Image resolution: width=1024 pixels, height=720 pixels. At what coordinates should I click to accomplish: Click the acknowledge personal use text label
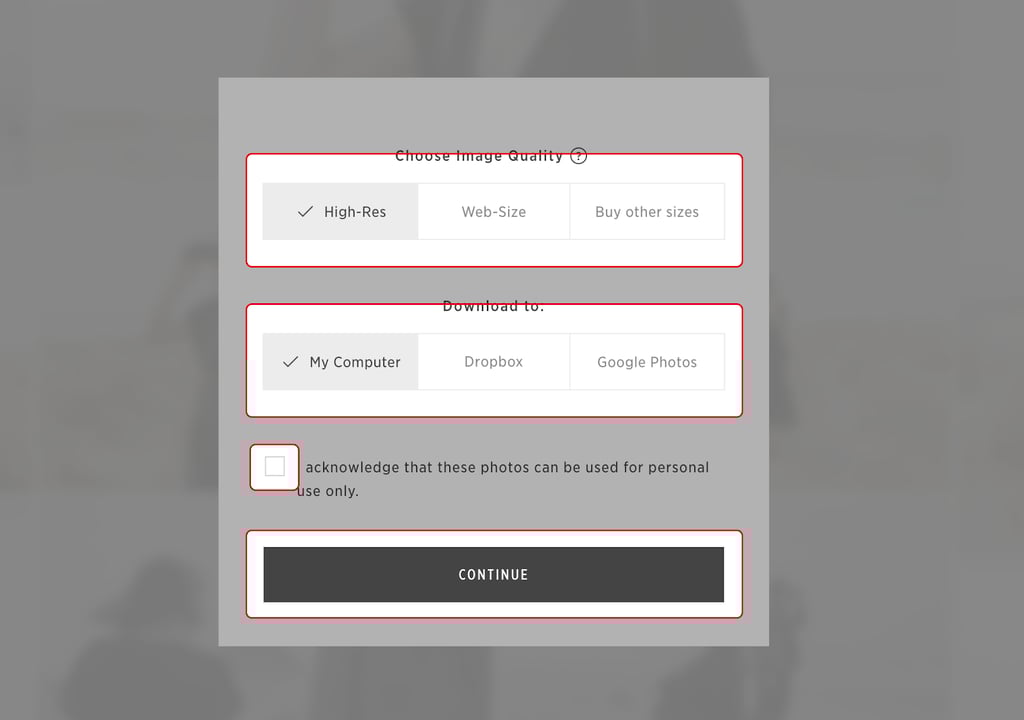pos(503,479)
